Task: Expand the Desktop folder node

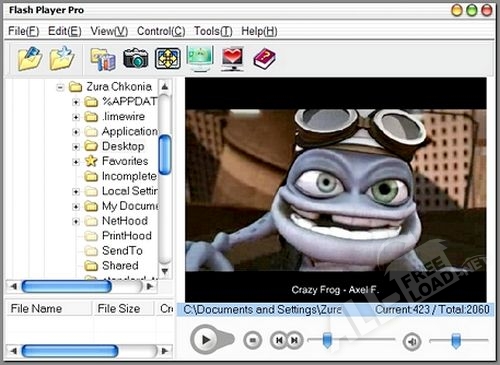Action: [76, 146]
